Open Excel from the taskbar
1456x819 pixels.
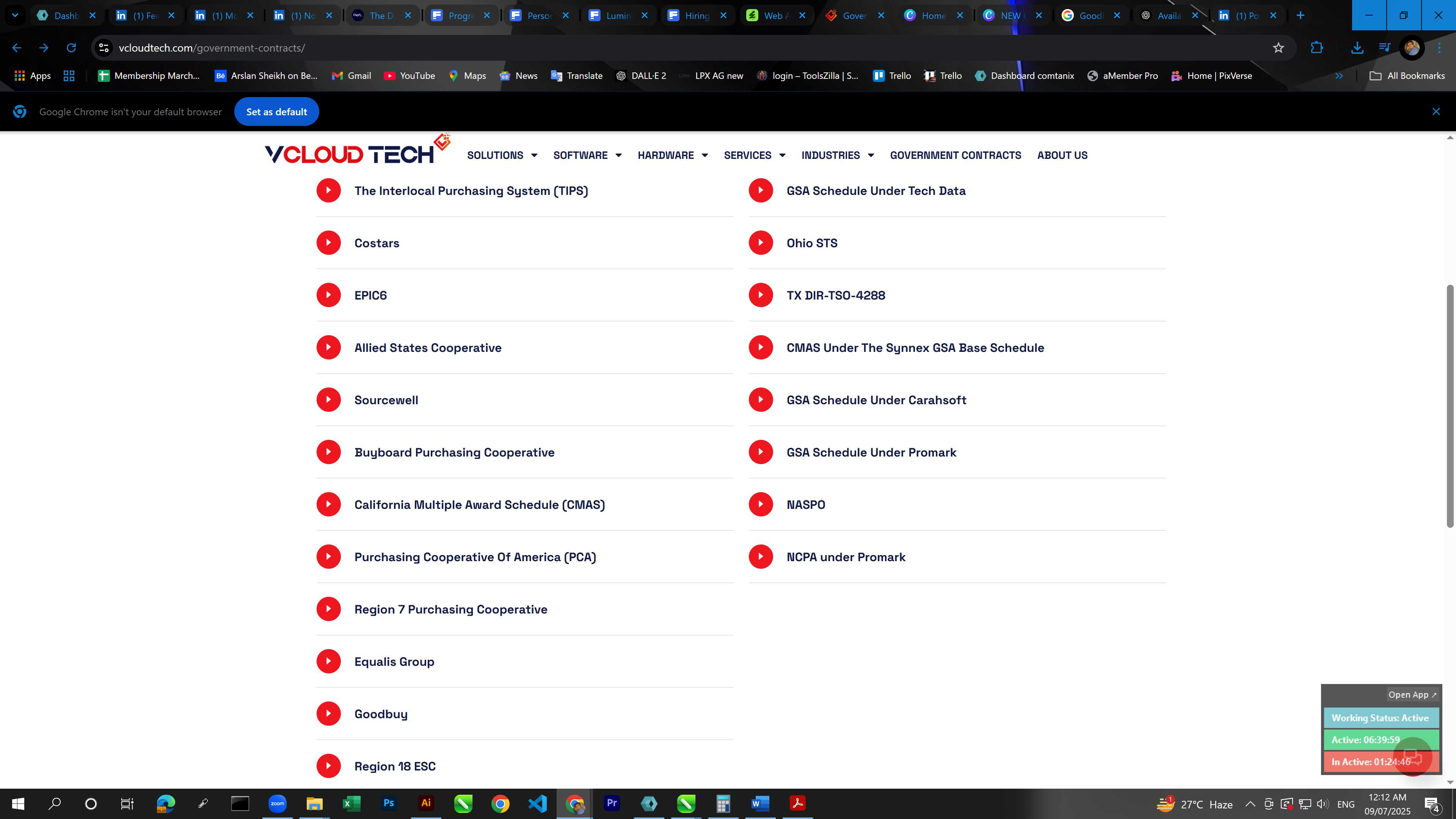[x=351, y=803]
